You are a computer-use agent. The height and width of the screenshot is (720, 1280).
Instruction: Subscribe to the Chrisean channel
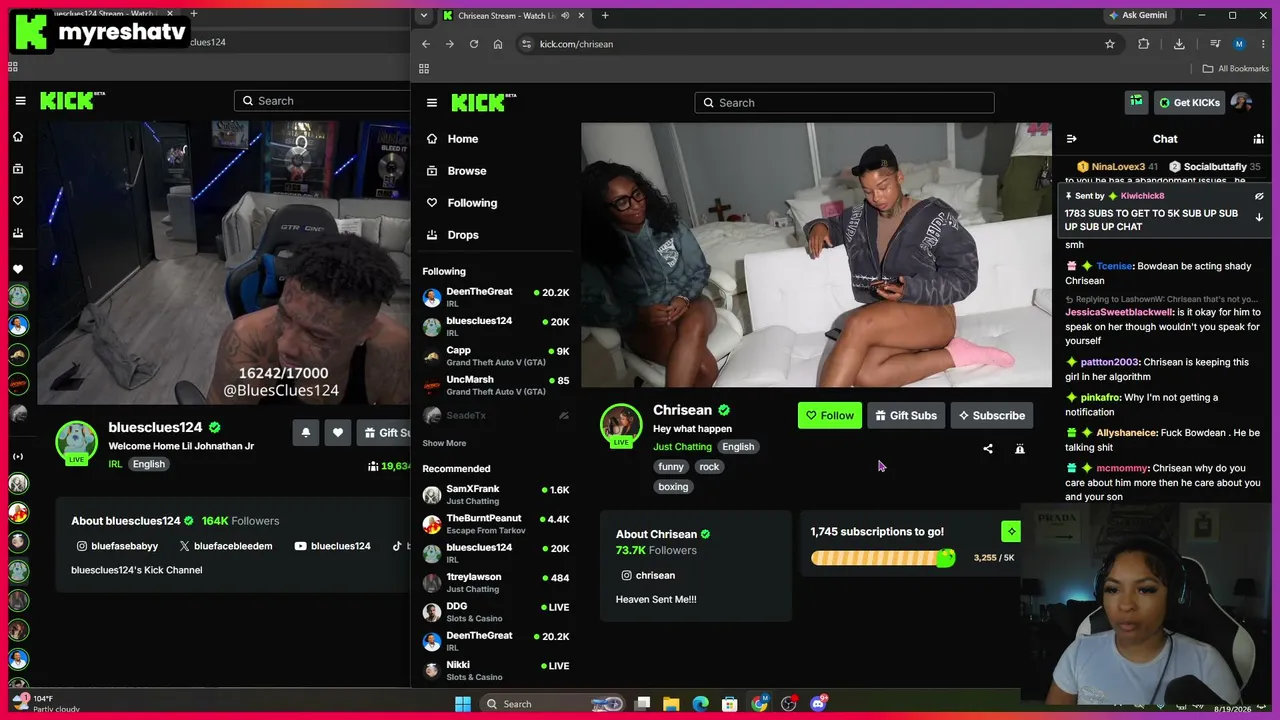click(992, 415)
